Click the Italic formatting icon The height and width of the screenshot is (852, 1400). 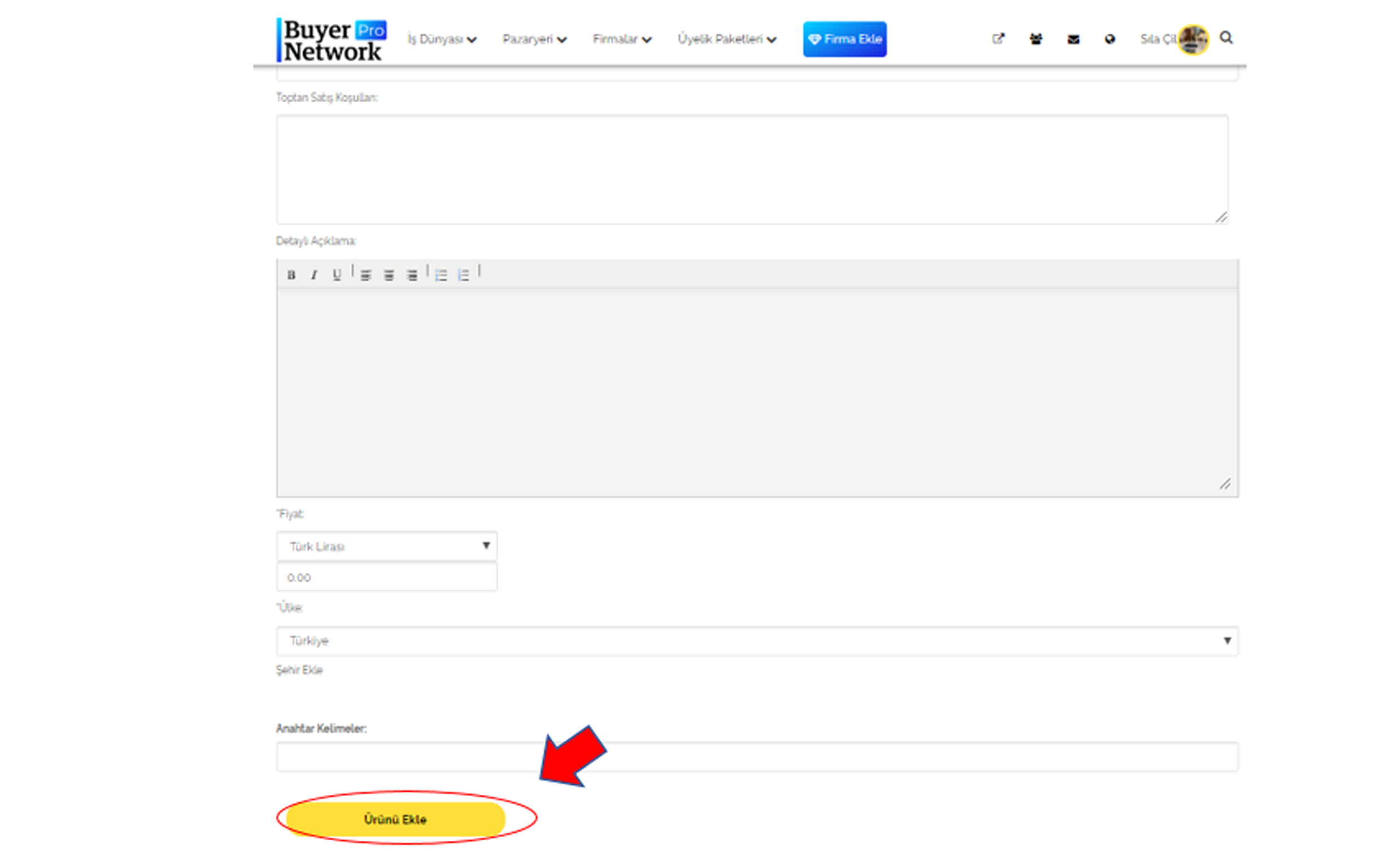(313, 273)
